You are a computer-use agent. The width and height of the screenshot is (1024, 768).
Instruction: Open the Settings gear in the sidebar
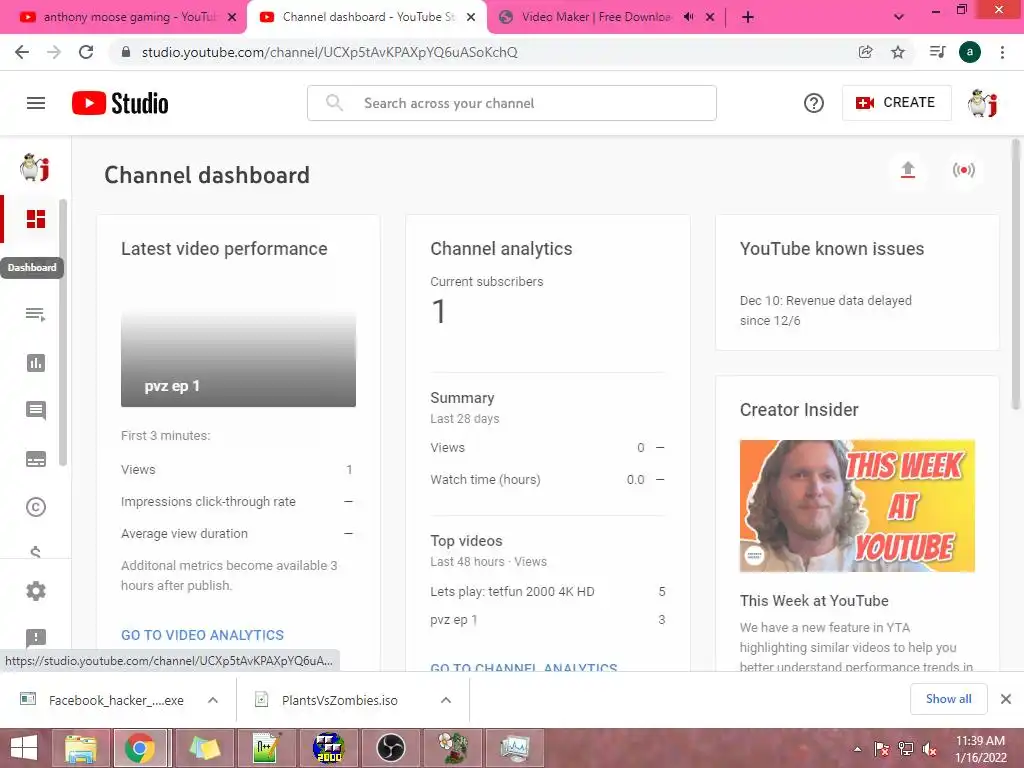(x=35, y=591)
